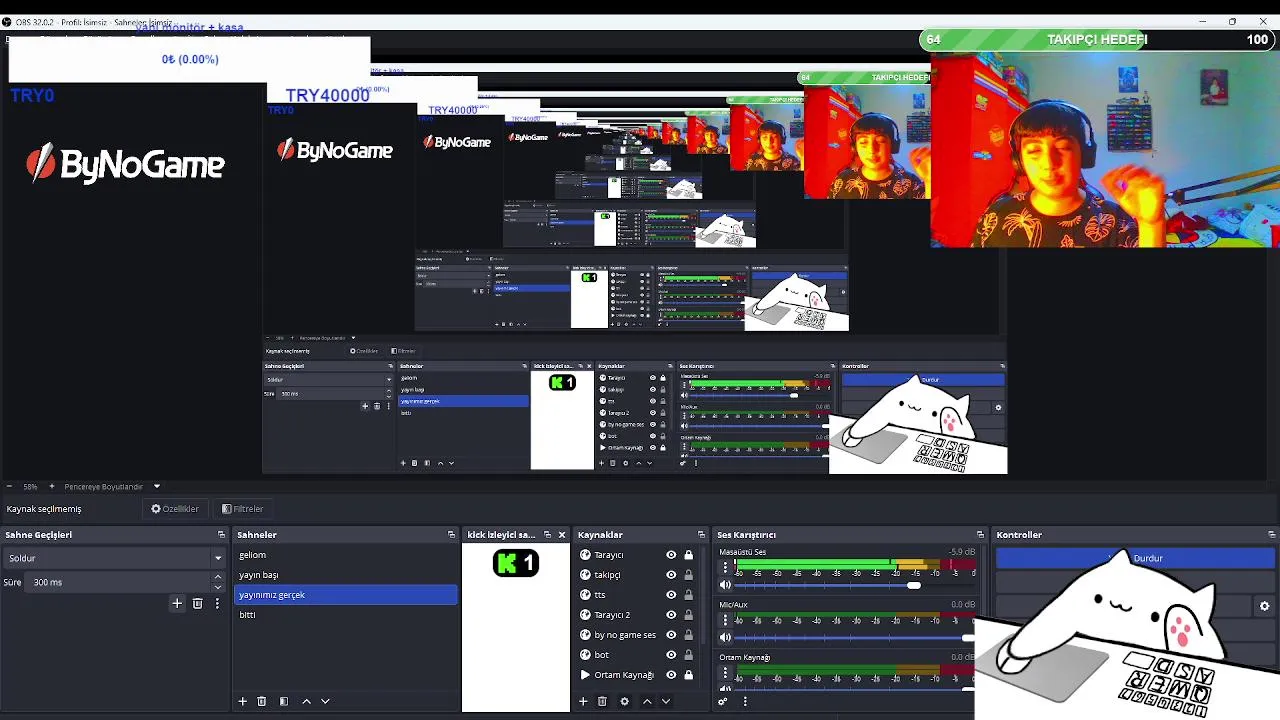The height and width of the screenshot is (720, 1280).
Task: Click Durdur to stop streaming
Action: [x=1135, y=558]
